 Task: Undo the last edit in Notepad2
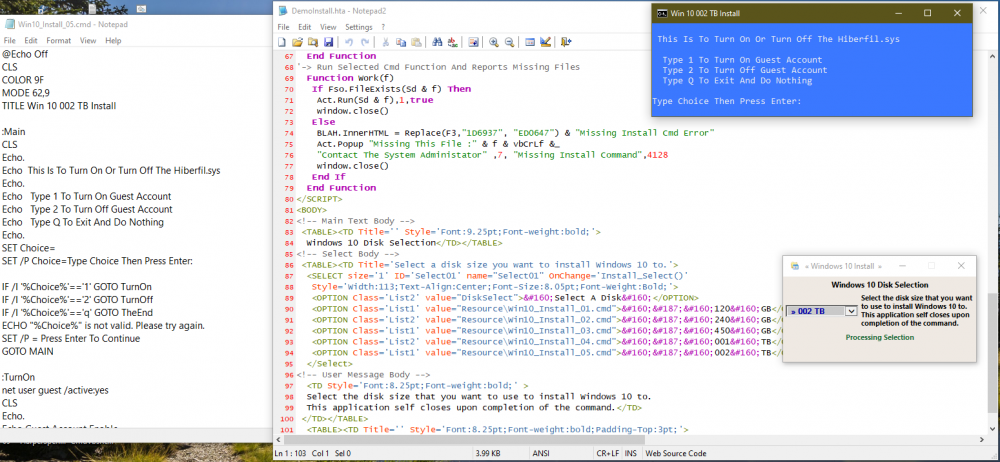coord(348,42)
